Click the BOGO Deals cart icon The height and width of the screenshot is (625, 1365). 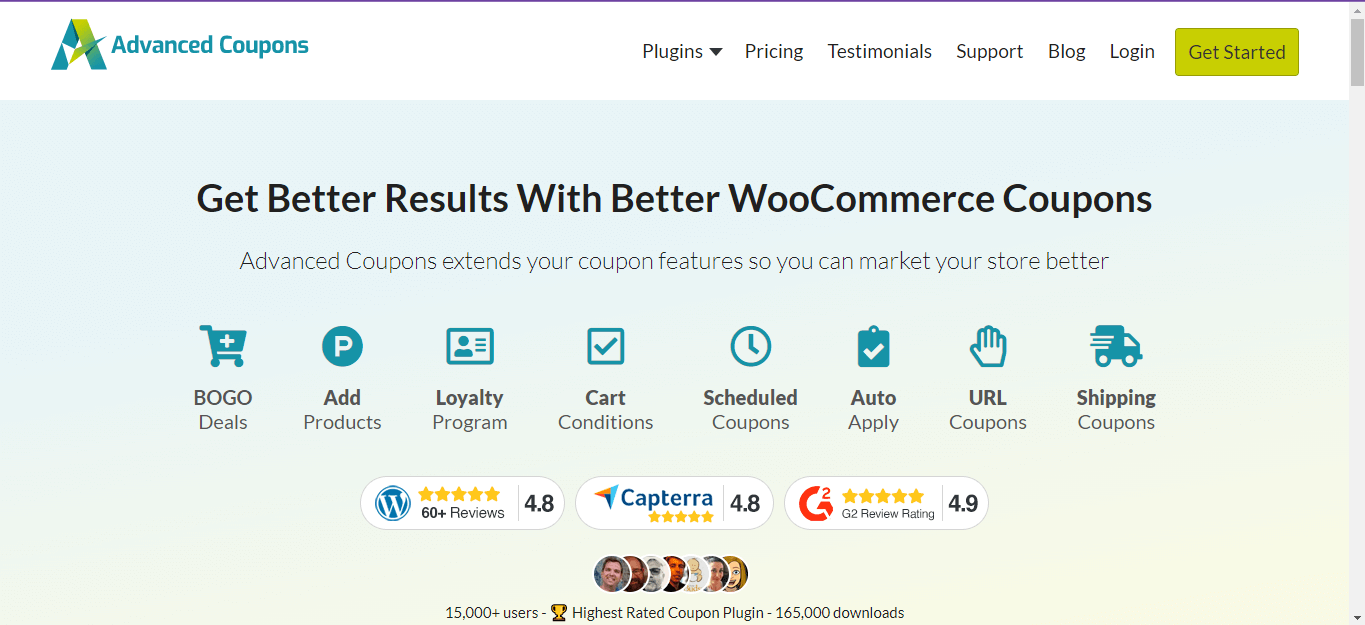click(x=222, y=346)
